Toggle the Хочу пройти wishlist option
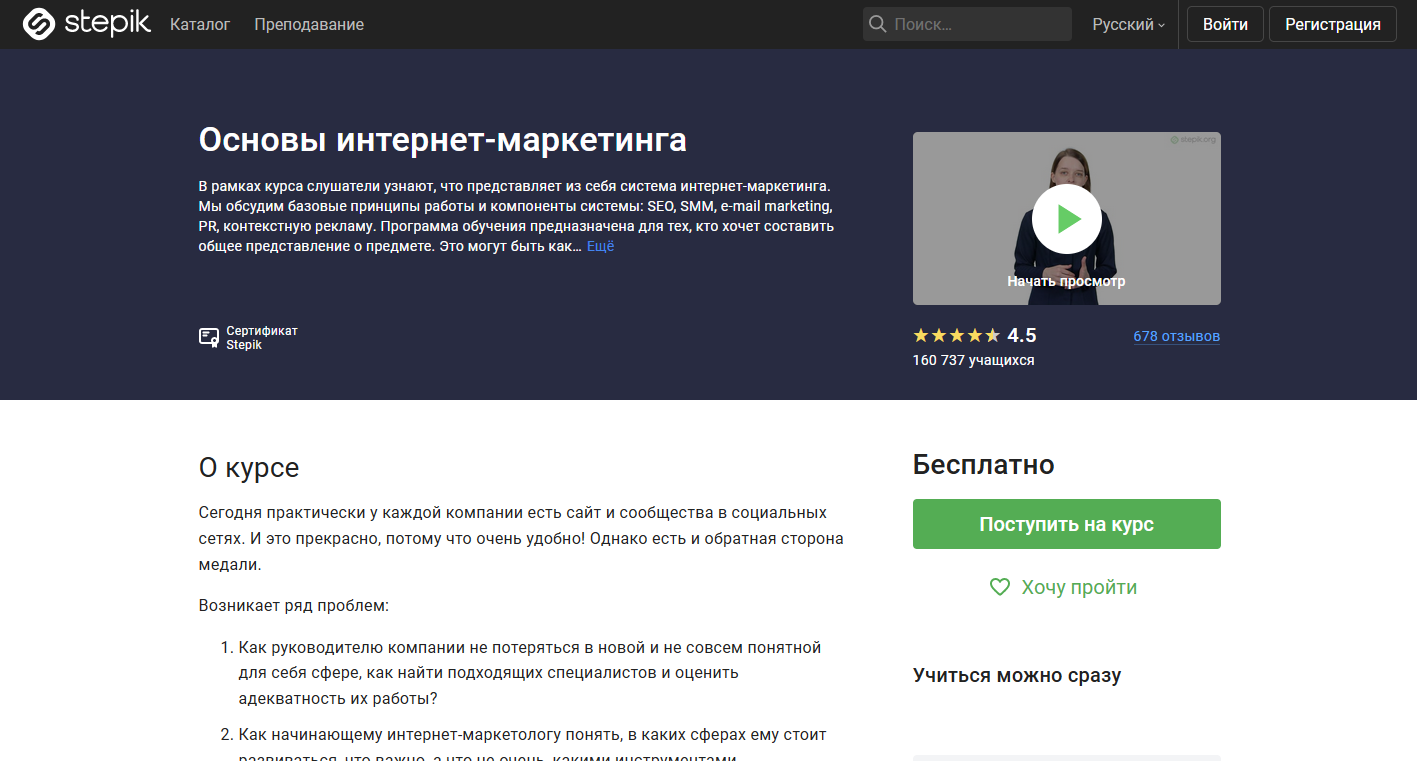1417x761 pixels. 1079,587
